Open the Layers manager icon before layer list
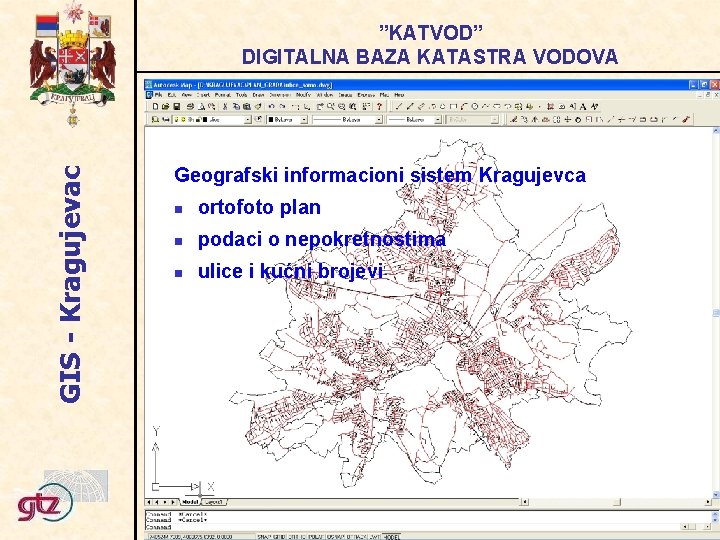 pyautogui.click(x=155, y=119)
